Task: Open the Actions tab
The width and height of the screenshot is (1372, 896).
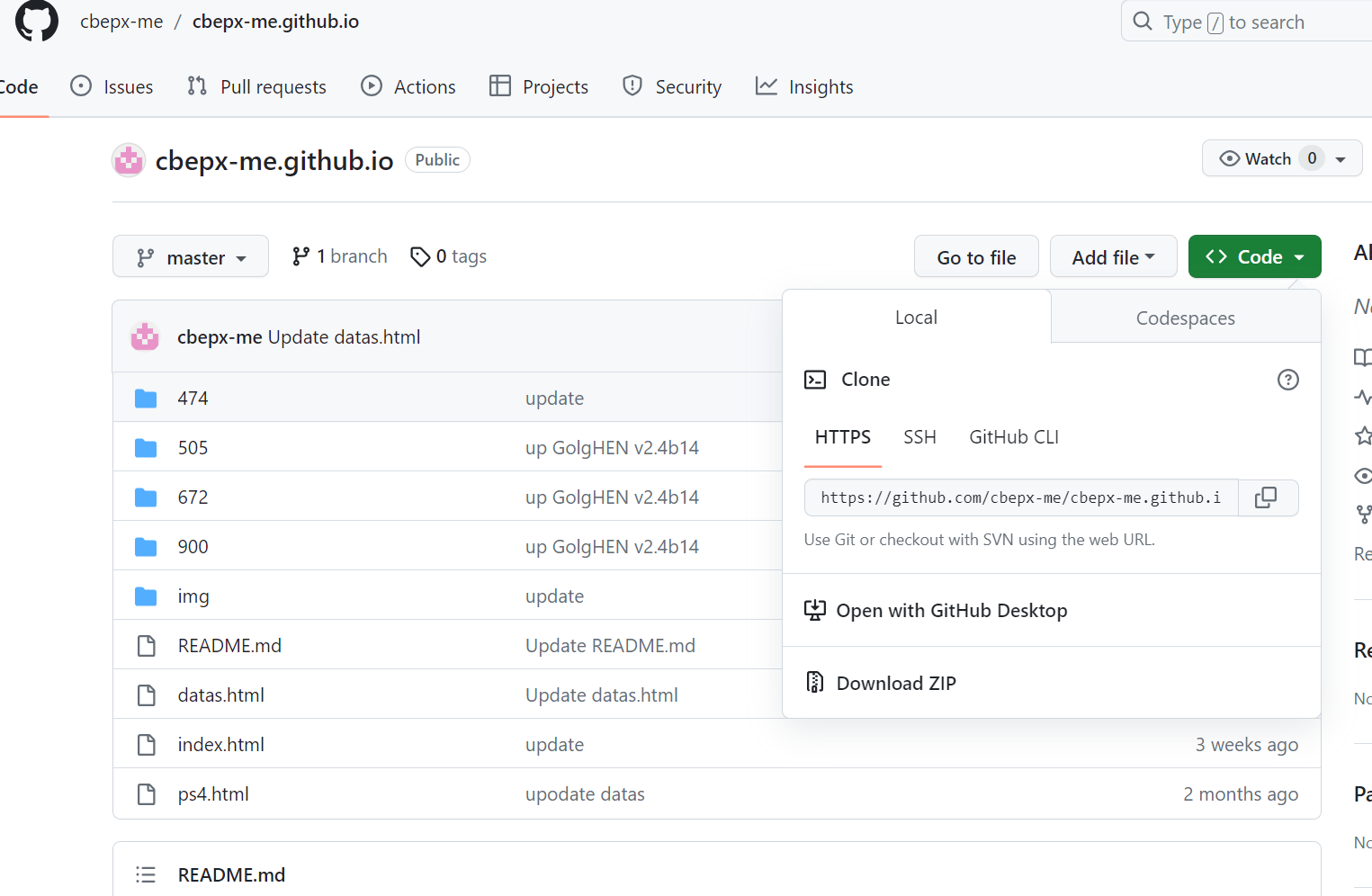Action: (x=408, y=87)
